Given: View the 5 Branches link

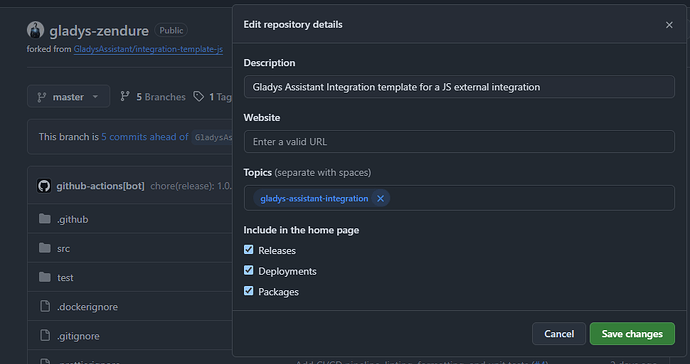Looking at the screenshot, I should click(161, 97).
